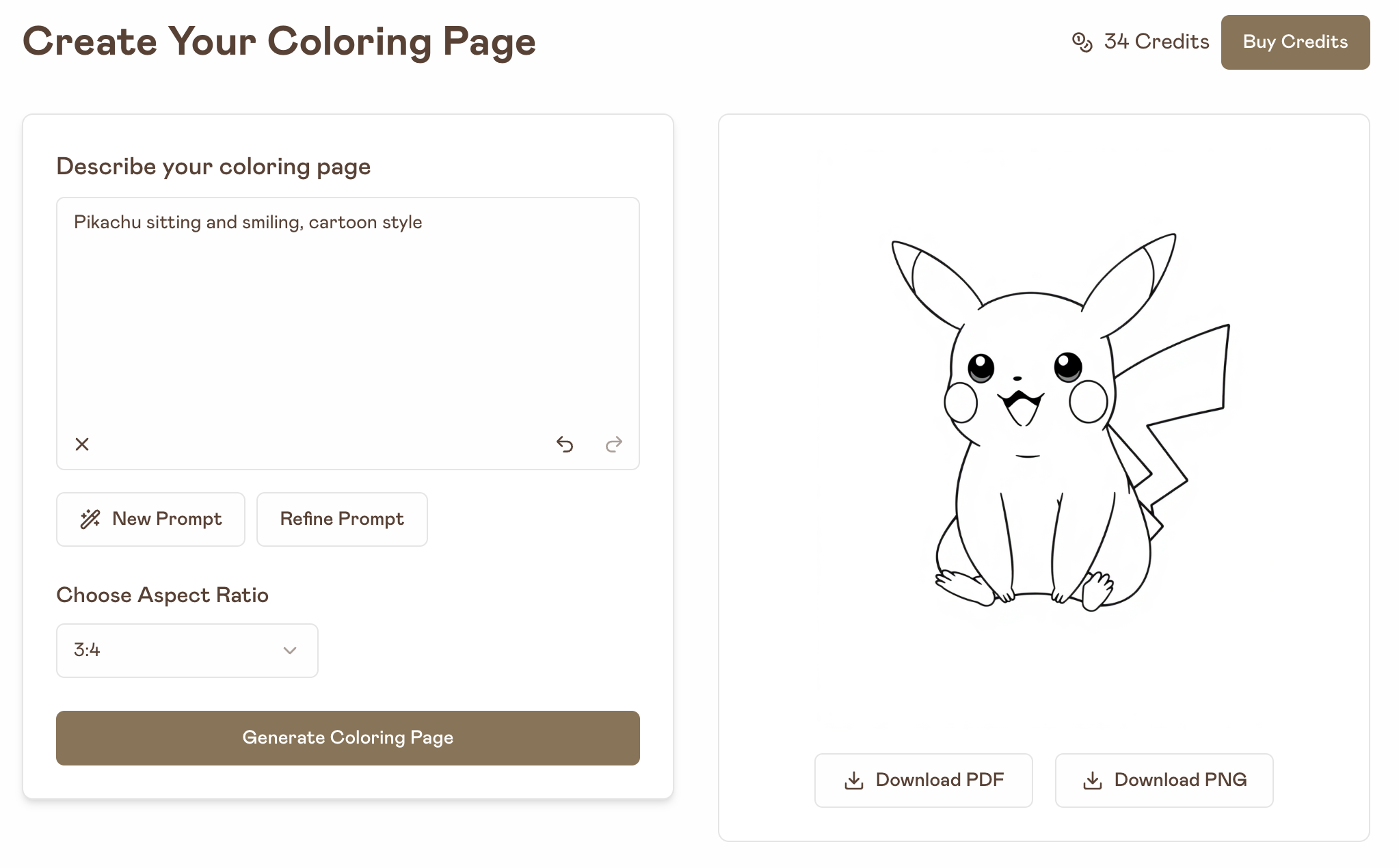Click the clear text X icon
Viewport: 1399px width, 868px height.
click(82, 443)
